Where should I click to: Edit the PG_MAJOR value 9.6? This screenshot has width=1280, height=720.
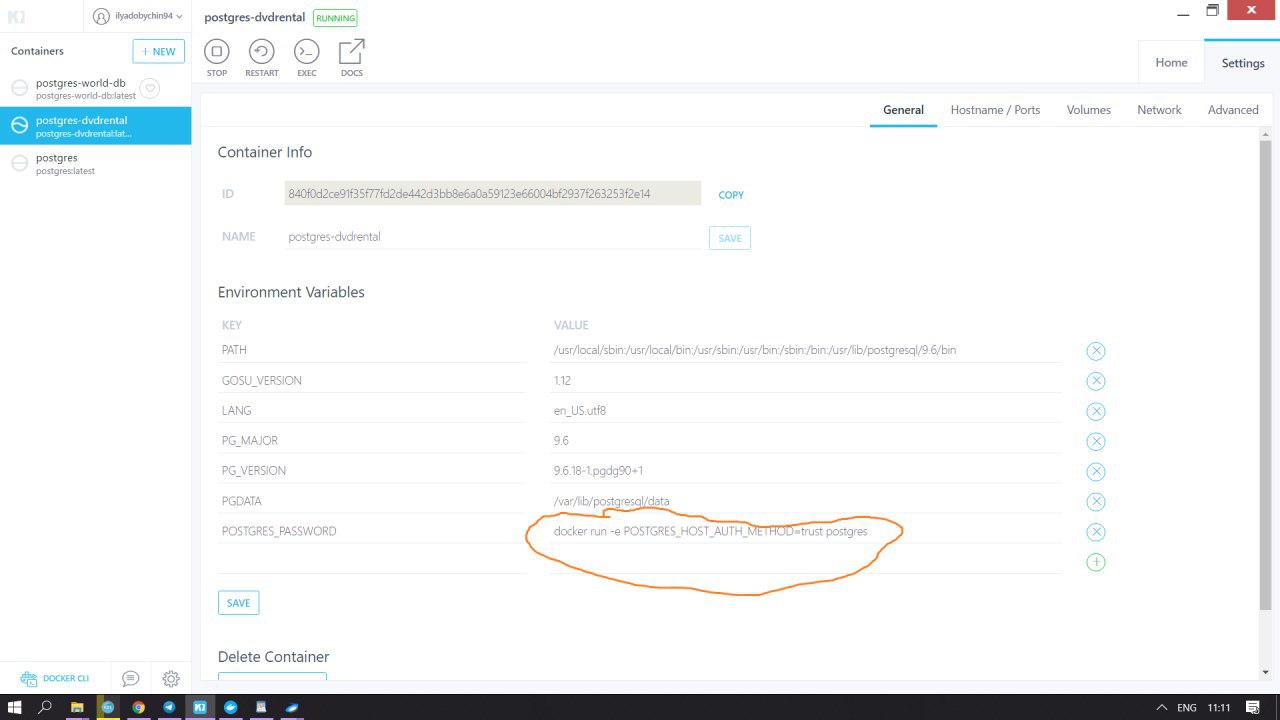tap(807, 440)
